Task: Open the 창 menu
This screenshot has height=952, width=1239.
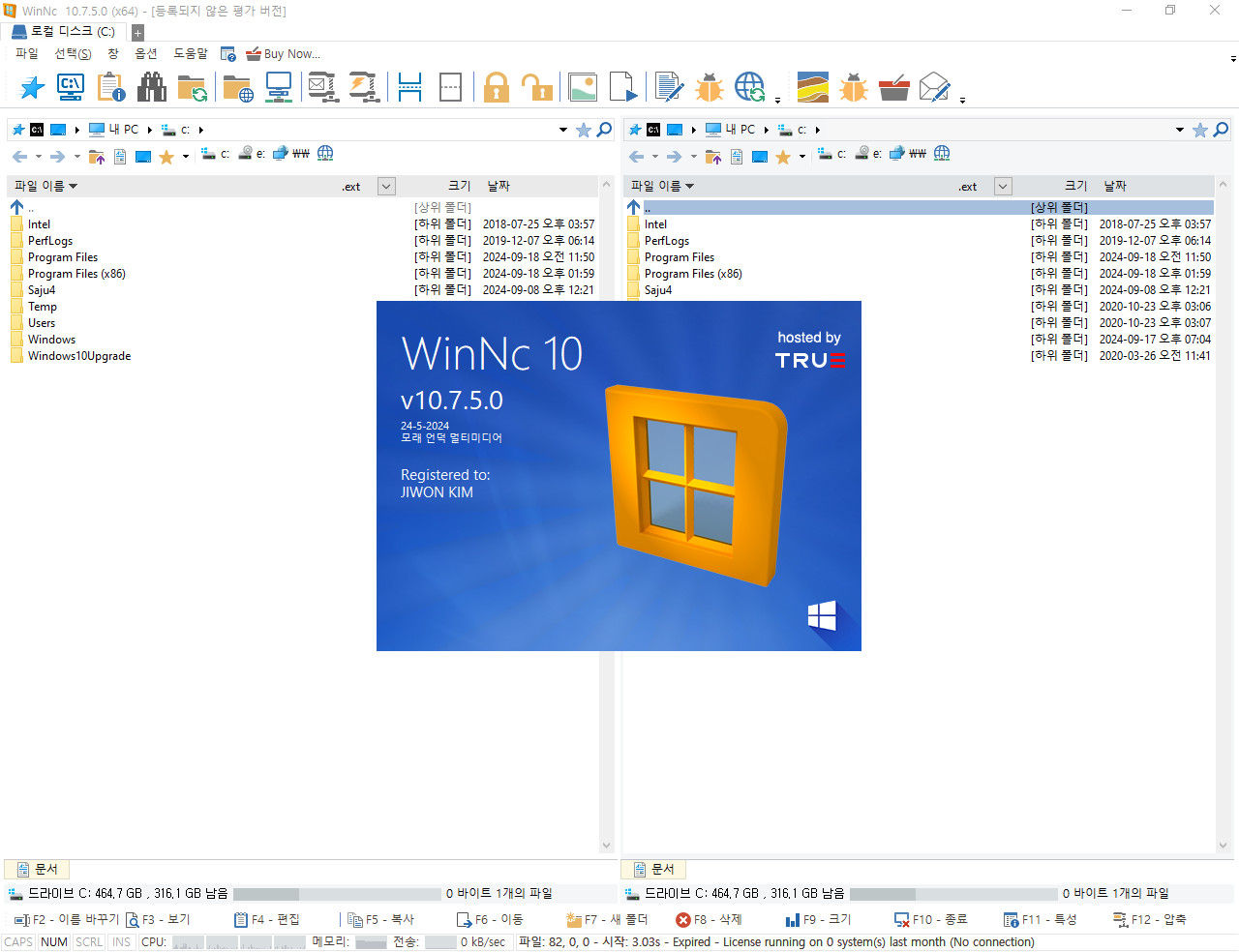Action: pos(113,54)
